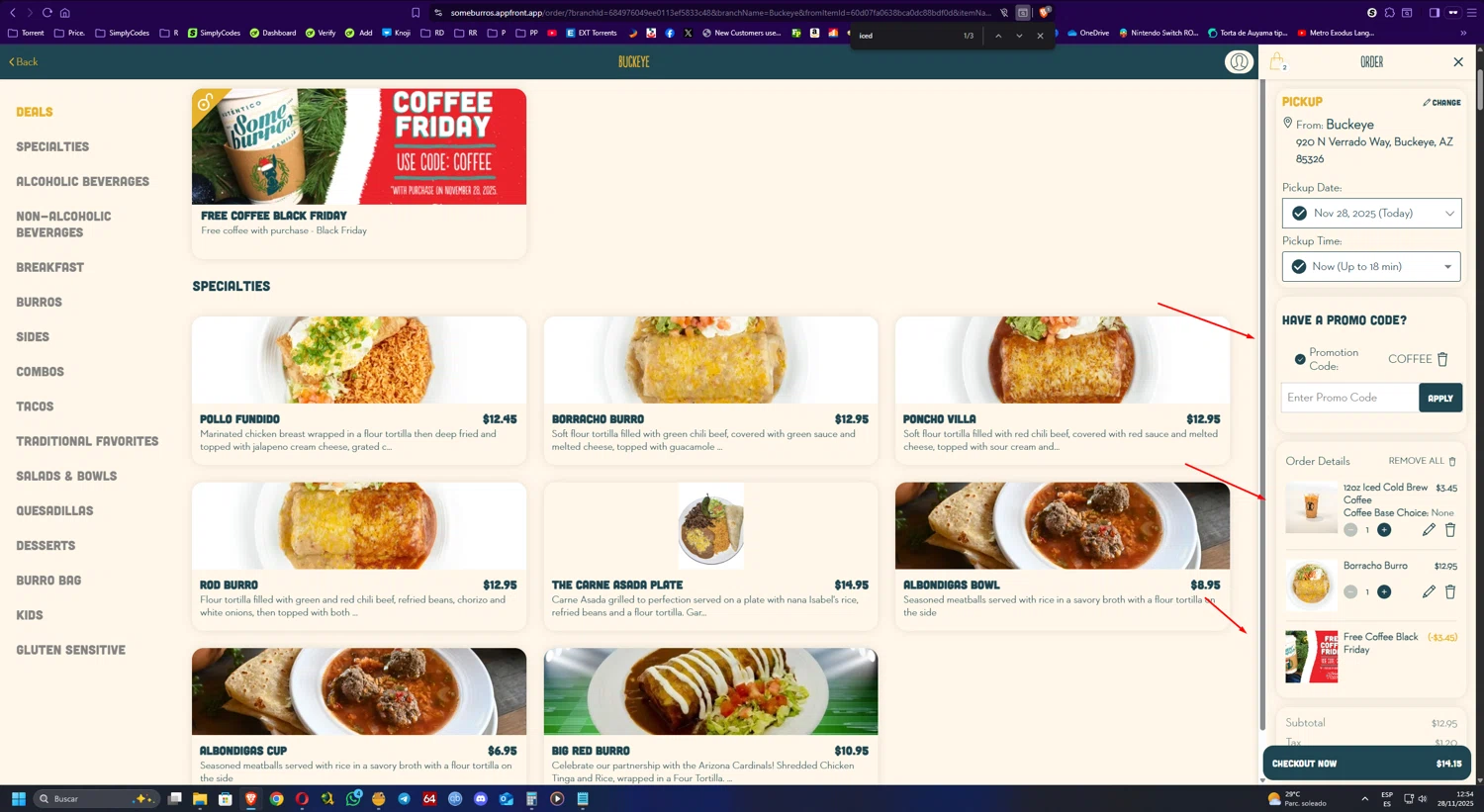Open the SimplyCodes bookmark folder
This screenshot has height=812, width=1484.
pos(123,33)
